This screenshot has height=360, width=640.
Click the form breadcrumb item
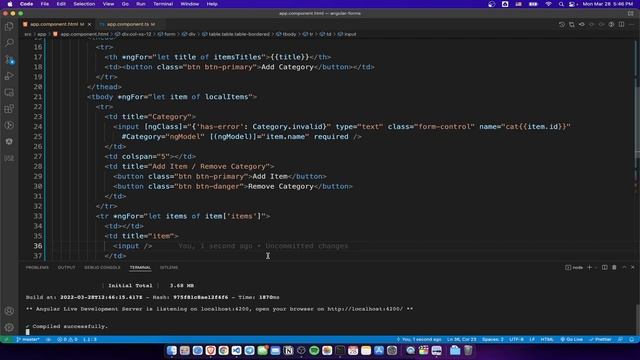click(169, 34)
